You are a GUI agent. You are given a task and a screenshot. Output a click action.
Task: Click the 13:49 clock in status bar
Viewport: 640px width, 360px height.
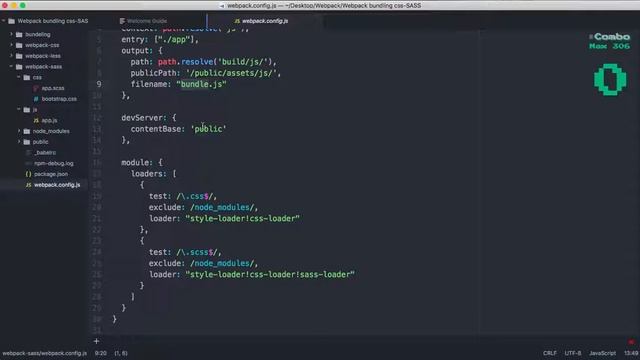tap(631, 353)
